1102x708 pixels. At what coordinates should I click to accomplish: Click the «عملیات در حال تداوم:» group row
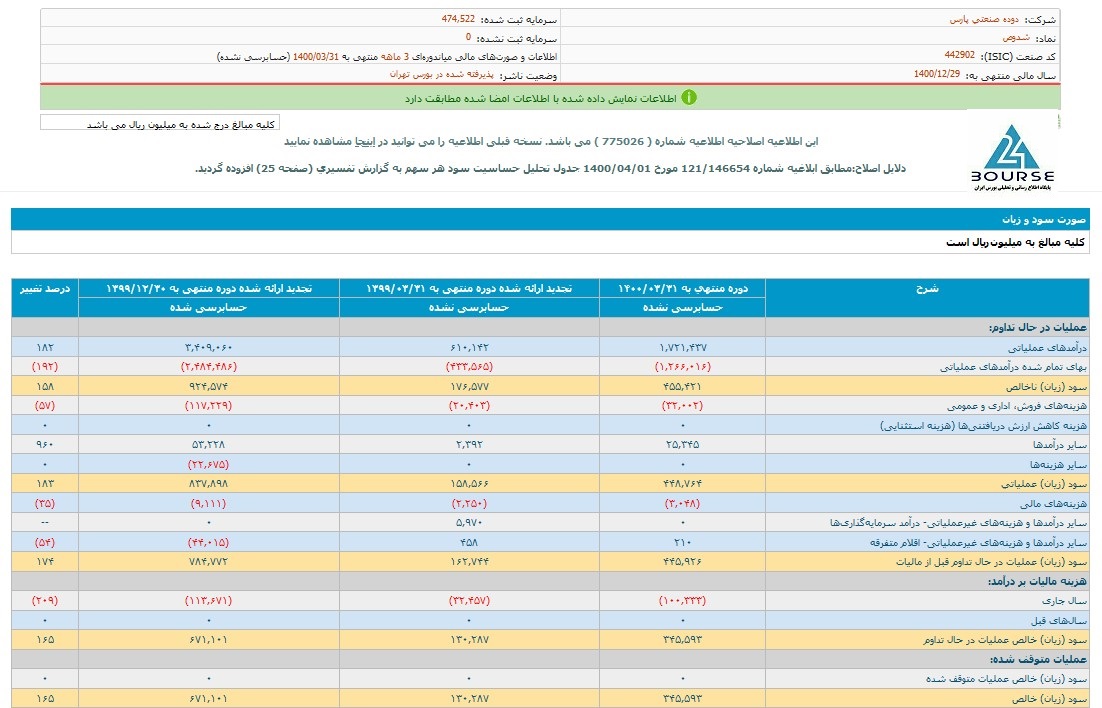tap(550, 327)
